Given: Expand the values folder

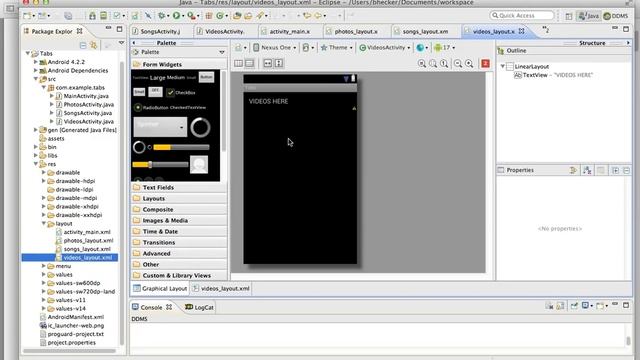Looking at the screenshot, I should click(x=44, y=274).
